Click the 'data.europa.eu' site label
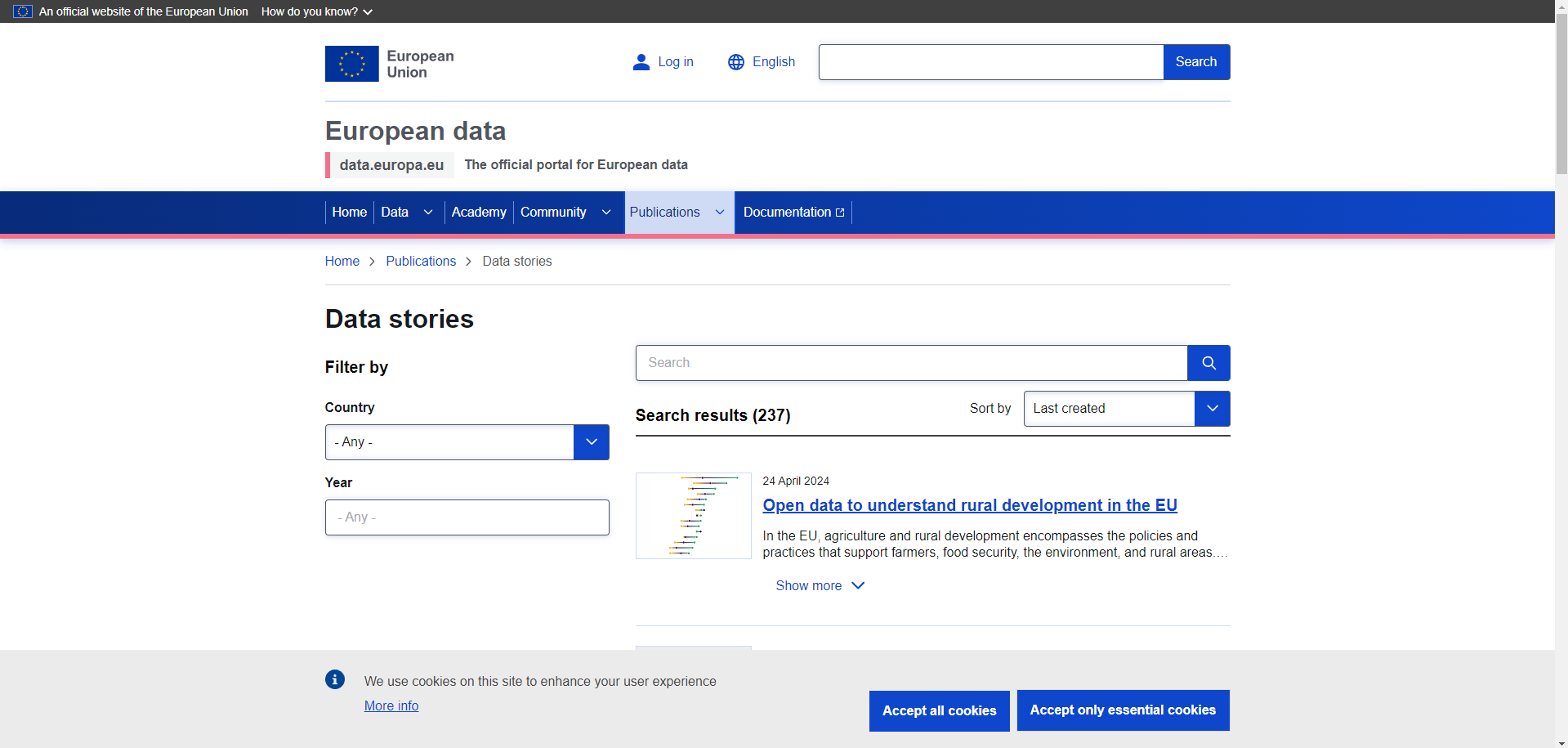 391,165
